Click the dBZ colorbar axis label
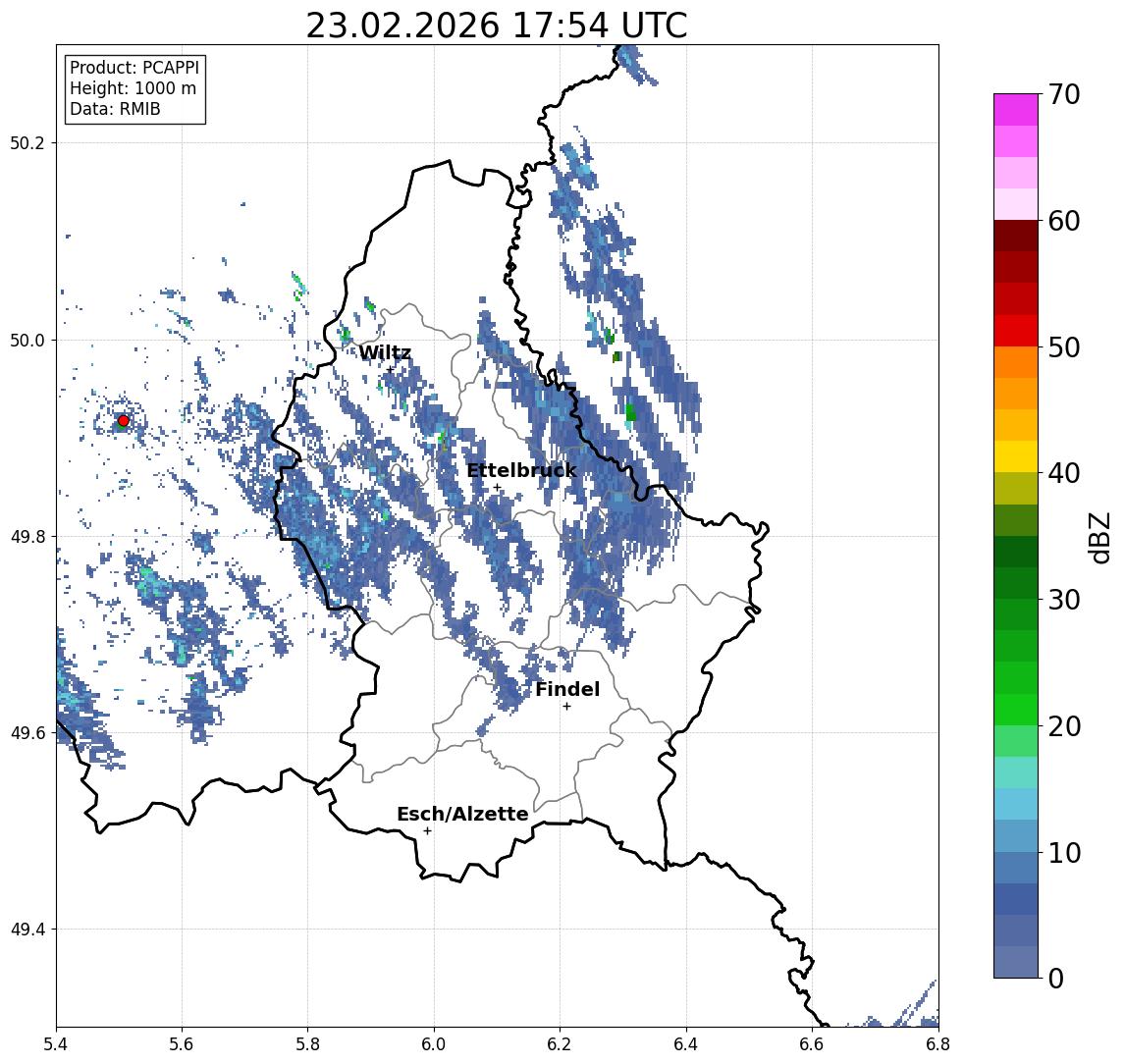1124x1064 pixels. tap(1098, 538)
